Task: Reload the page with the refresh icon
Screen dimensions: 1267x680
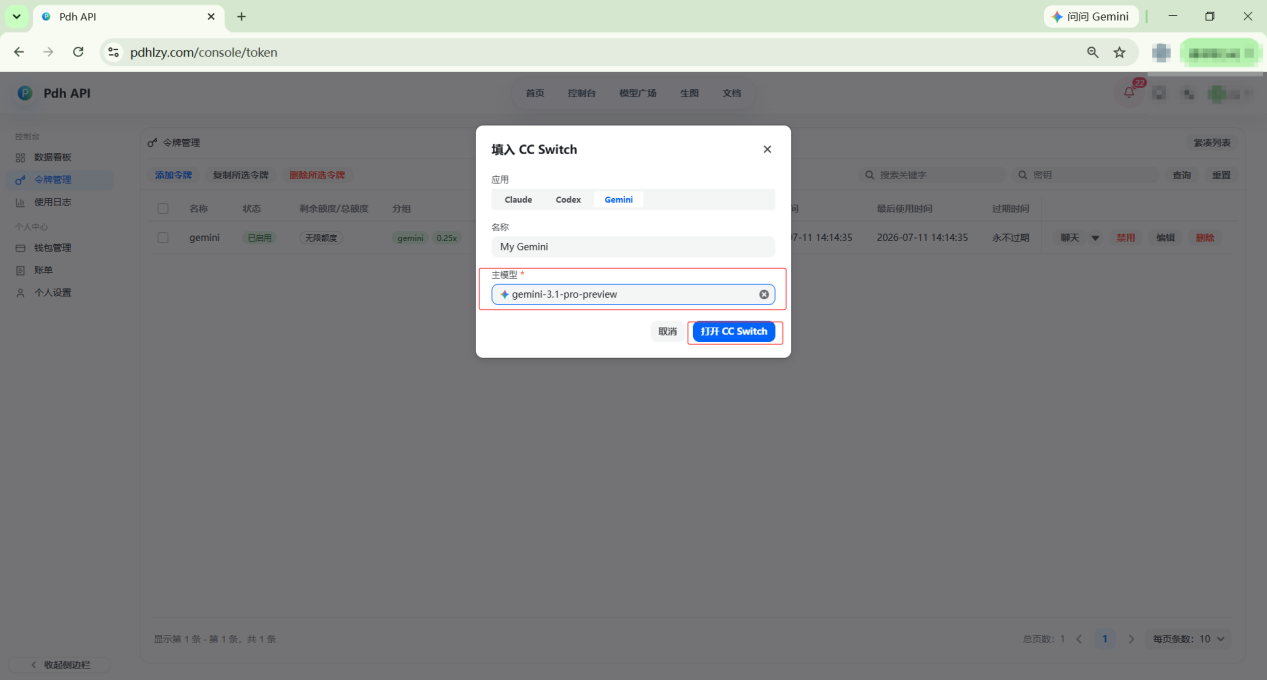Action: point(78,52)
